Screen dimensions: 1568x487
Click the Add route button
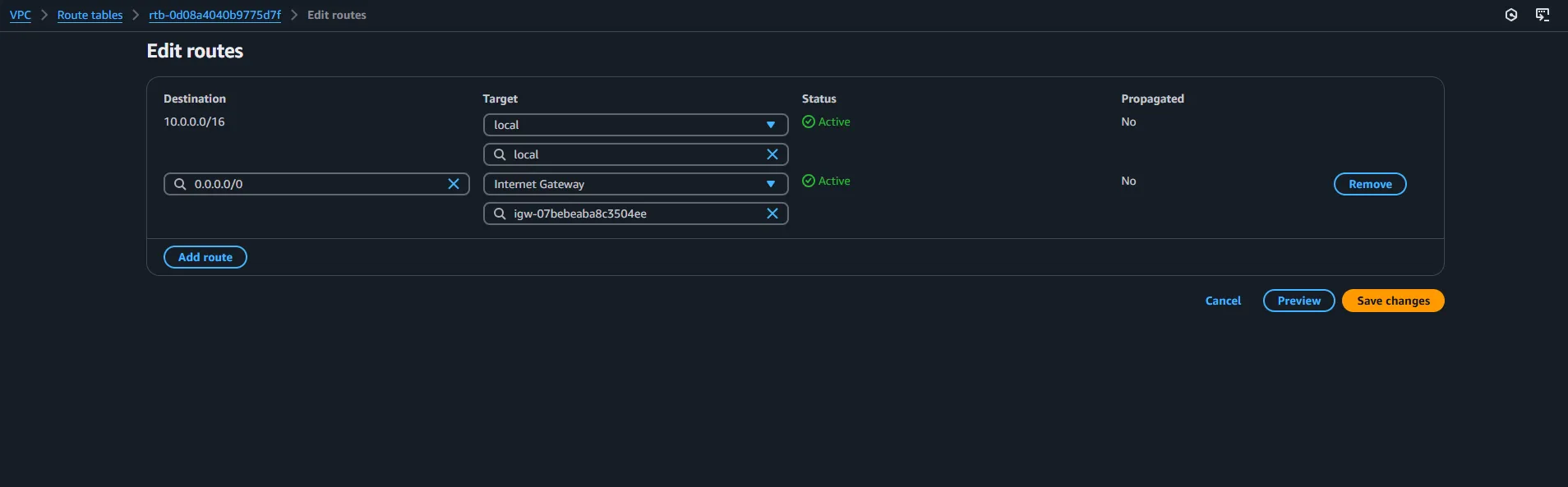(x=205, y=257)
